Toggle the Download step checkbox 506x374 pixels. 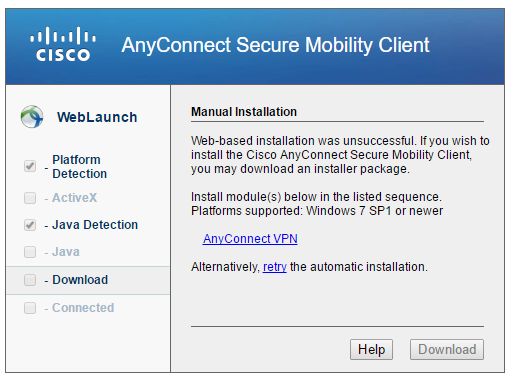point(30,280)
